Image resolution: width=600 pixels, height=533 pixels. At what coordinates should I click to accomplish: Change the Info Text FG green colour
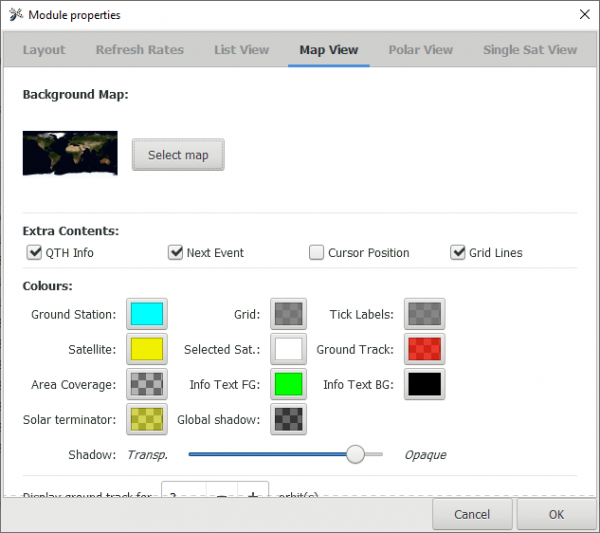tap(288, 384)
